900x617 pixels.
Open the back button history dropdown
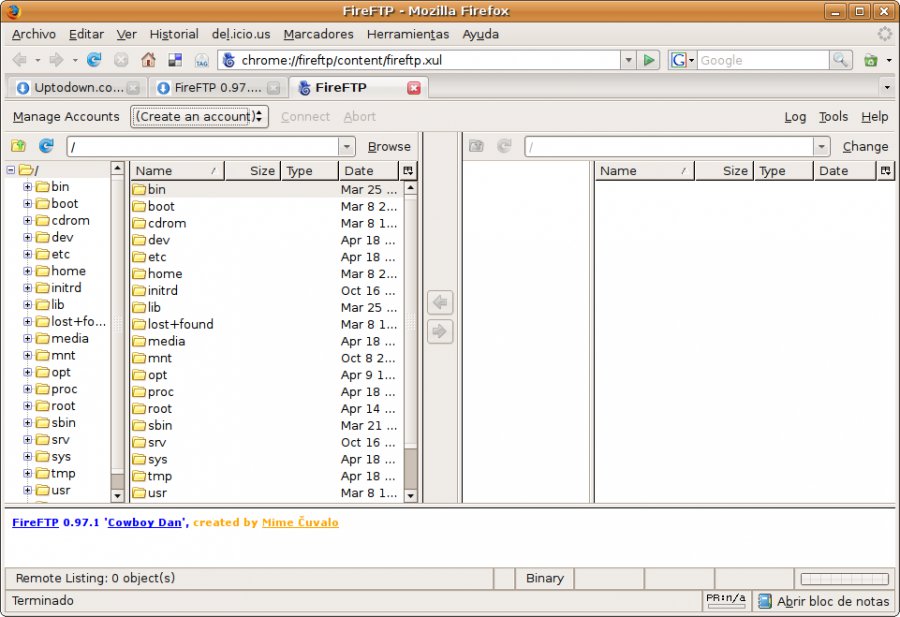click(x=37, y=60)
